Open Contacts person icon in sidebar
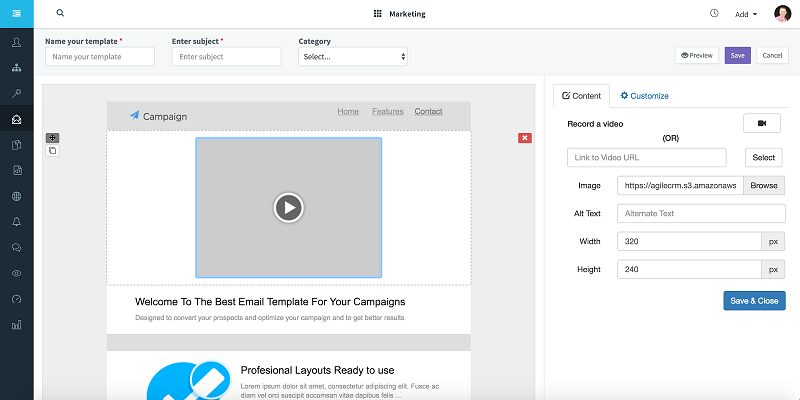This screenshot has height=400, width=800. point(16,42)
